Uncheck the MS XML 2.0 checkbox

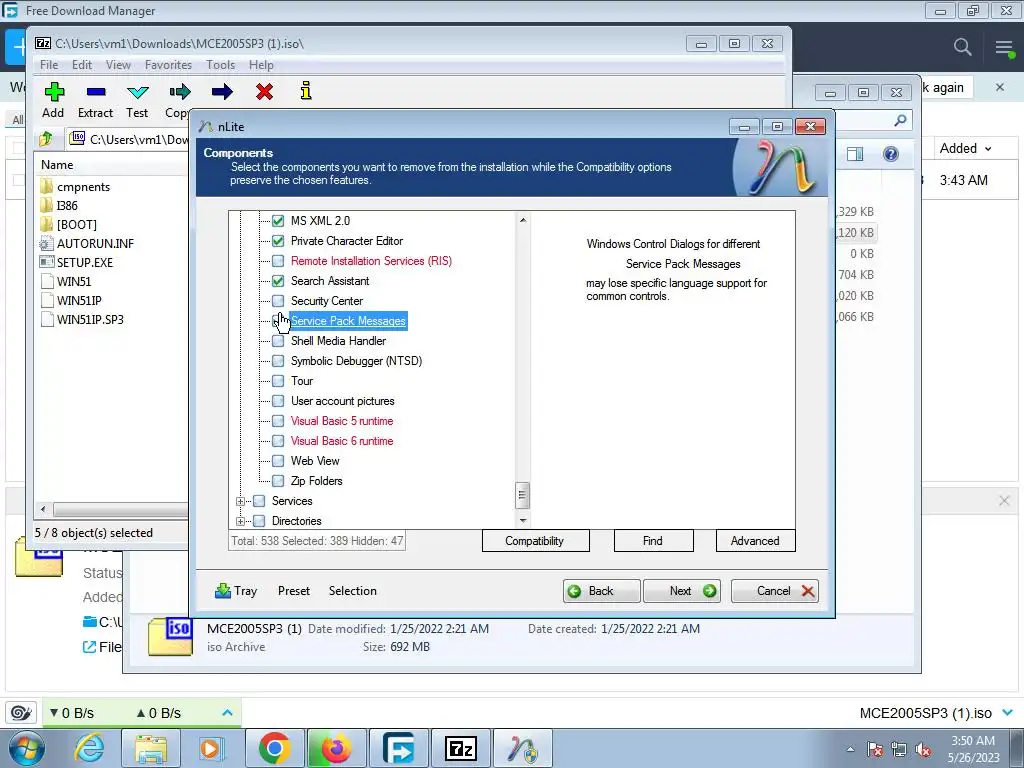pyautogui.click(x=278, y=221)
